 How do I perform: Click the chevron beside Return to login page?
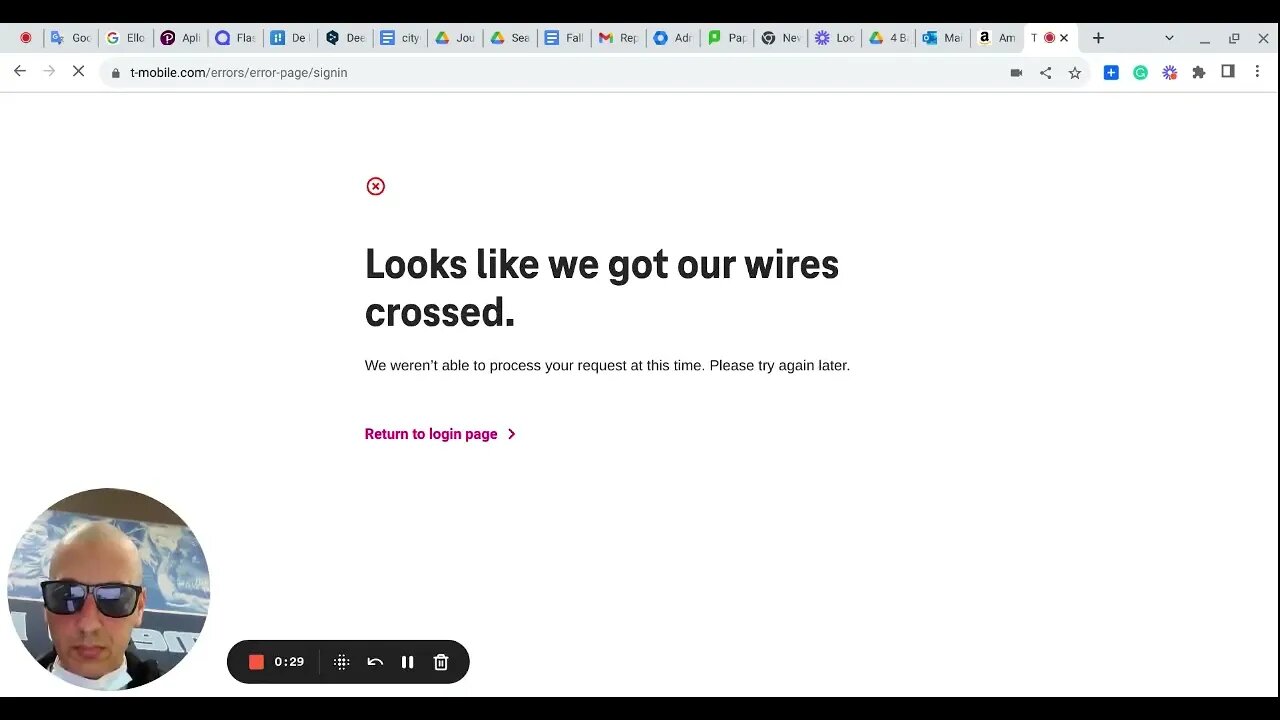coord(511,434)
